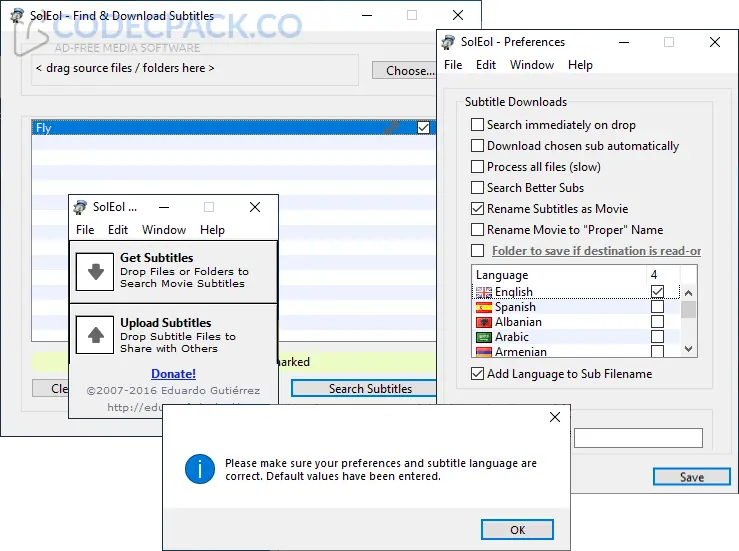Check Rename Movie to "Proper" Name

(477, 229)
